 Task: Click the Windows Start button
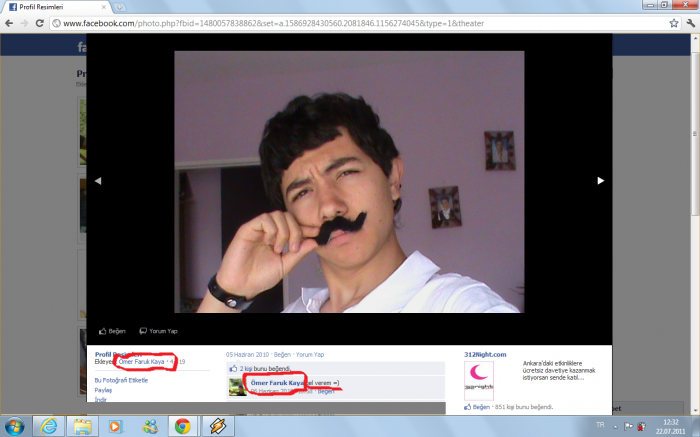pyautogui.click(x=14, y=424)
